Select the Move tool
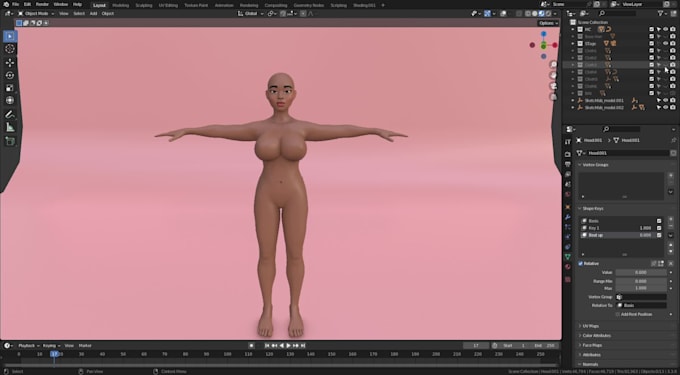This screenshot has height=375, width=680. tap(10, 63)
